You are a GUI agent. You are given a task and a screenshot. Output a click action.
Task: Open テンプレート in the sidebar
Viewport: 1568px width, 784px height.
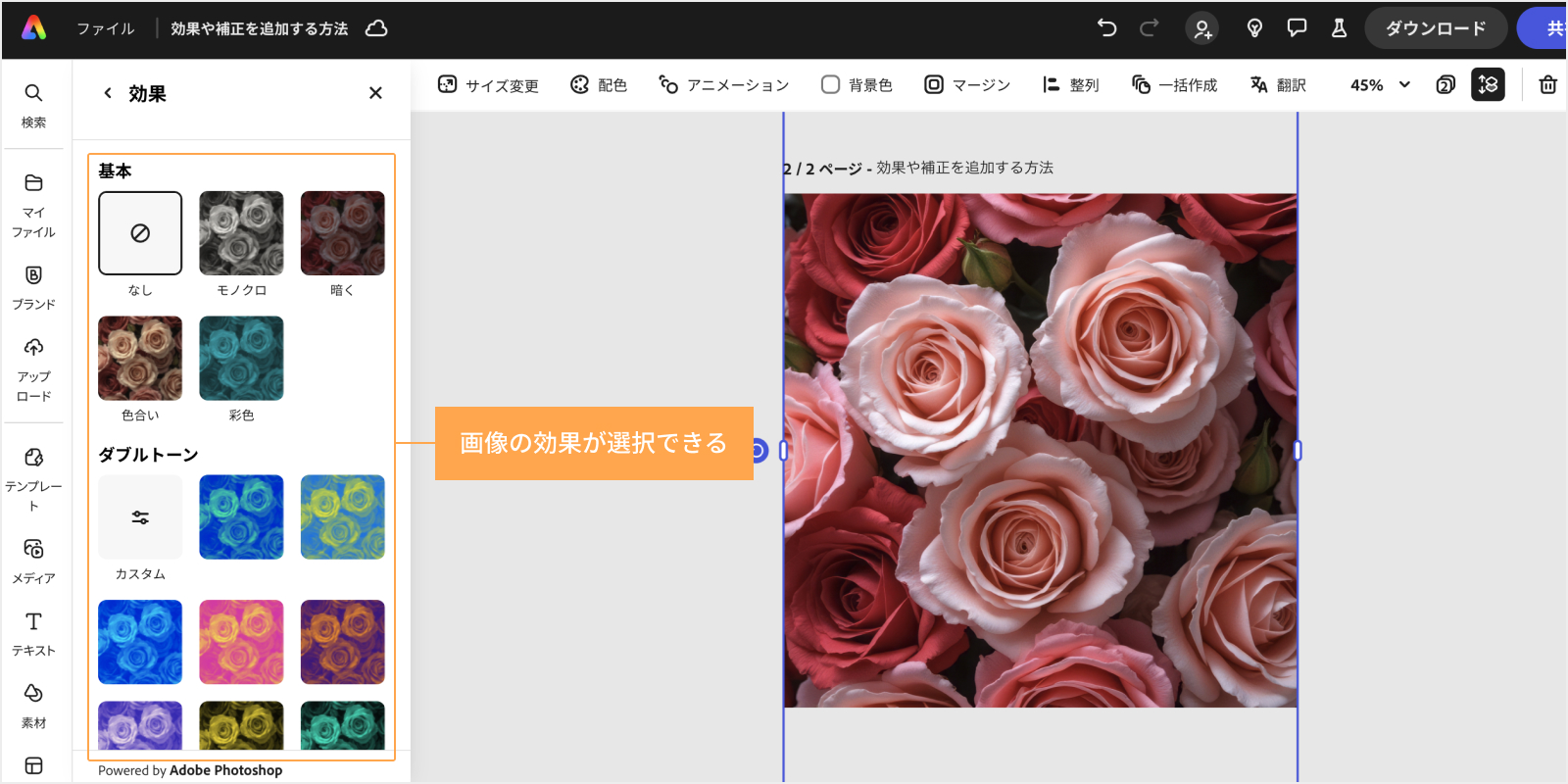click(34, 480)
